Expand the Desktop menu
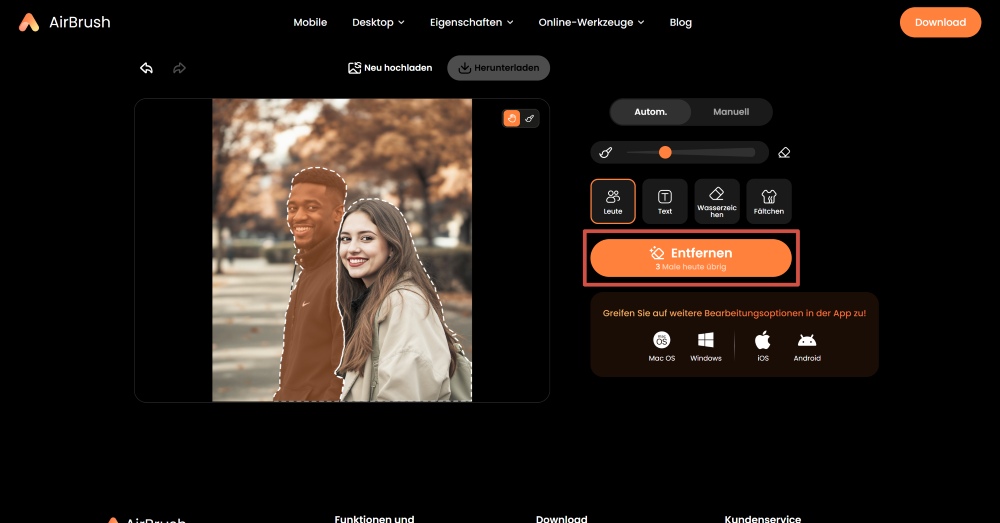 378,22
